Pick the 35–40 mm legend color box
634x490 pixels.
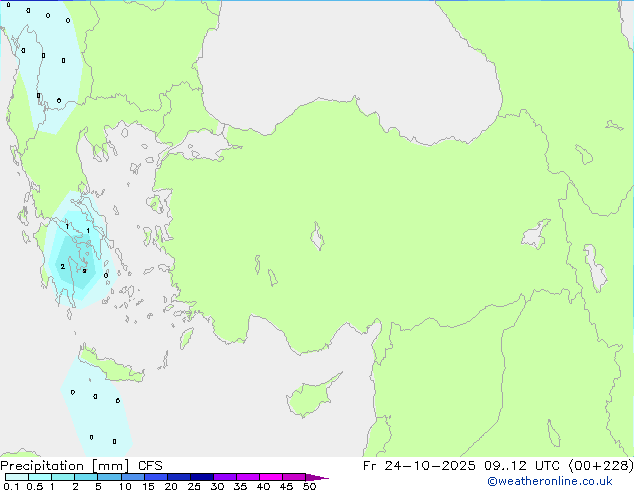[x=248, y=477]
